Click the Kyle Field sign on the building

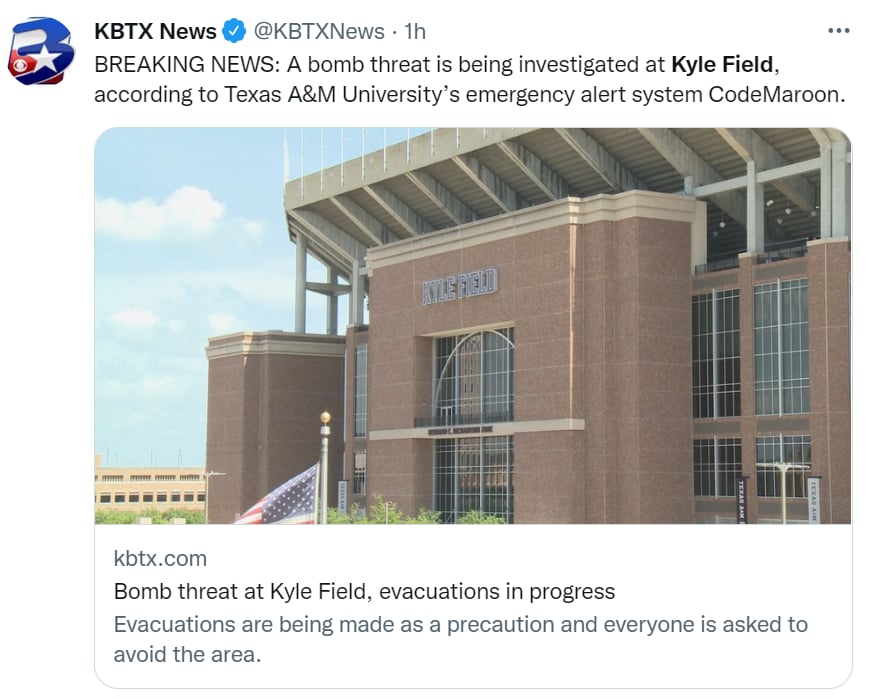[460, 287]
